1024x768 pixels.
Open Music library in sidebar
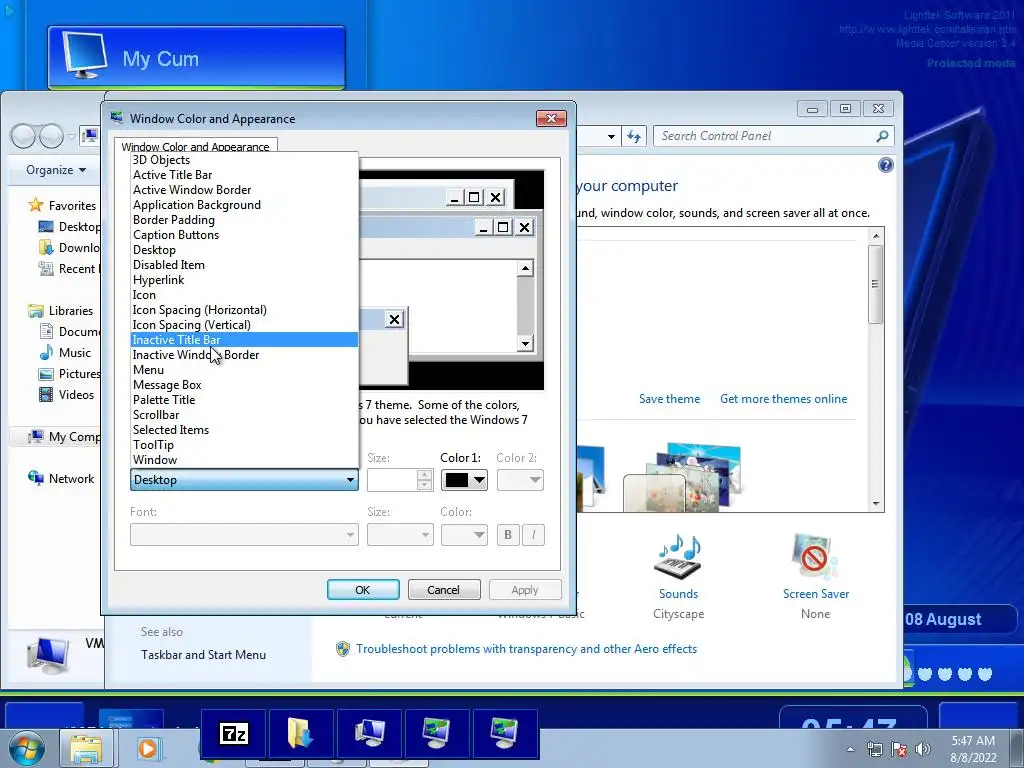pyautogui.click(x=65, y=353)
